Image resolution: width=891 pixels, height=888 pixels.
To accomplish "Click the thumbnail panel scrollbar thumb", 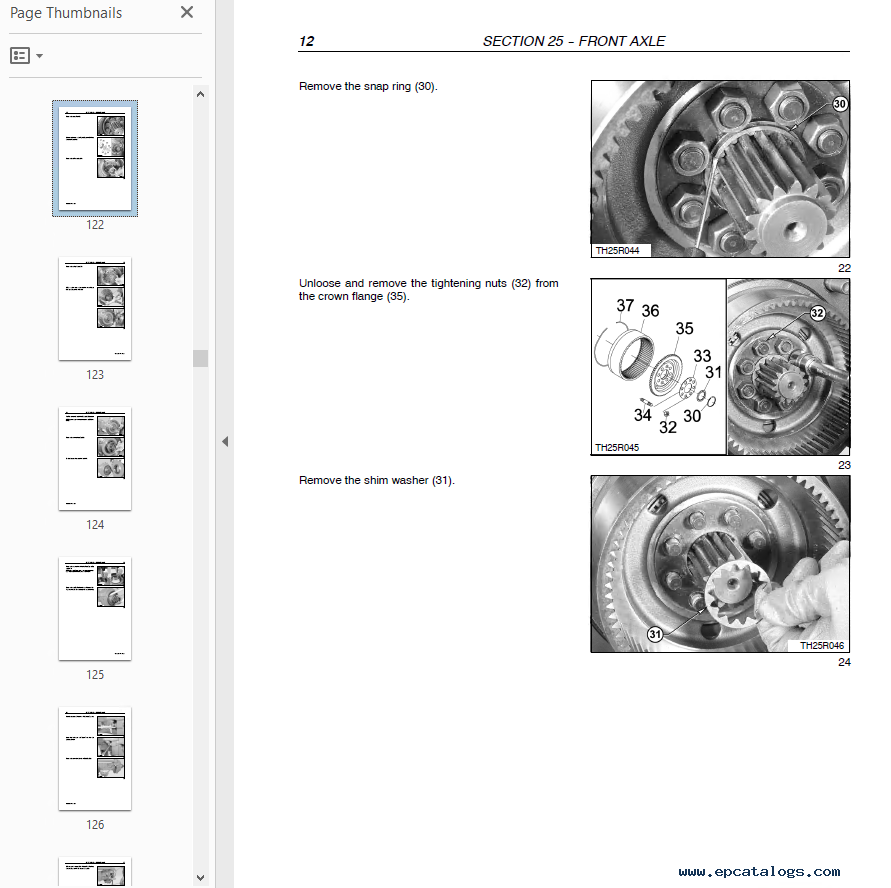I will [200, 358].
